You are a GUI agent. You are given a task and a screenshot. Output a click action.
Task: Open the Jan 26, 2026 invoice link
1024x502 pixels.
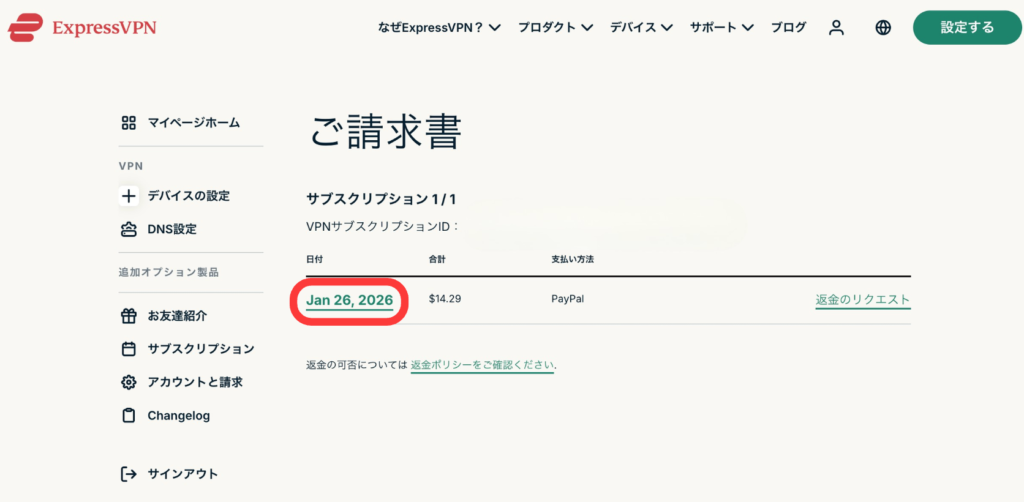point(349,299)
